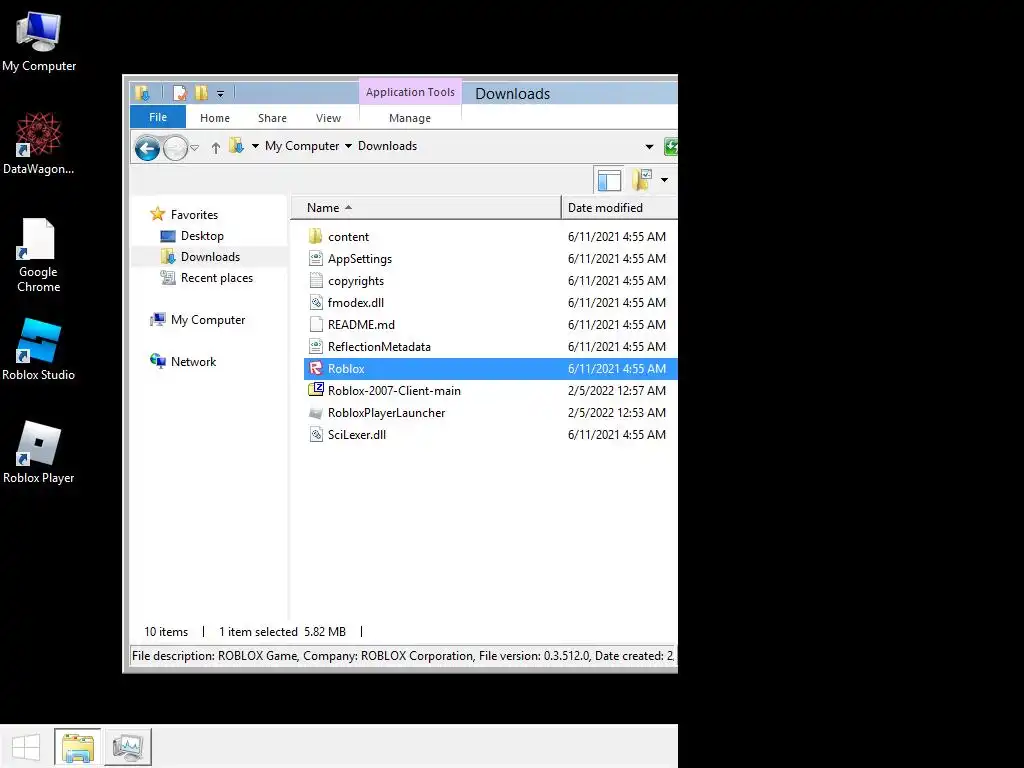
Task: Click the New Folder quick access icon
Action: point(202,93)
